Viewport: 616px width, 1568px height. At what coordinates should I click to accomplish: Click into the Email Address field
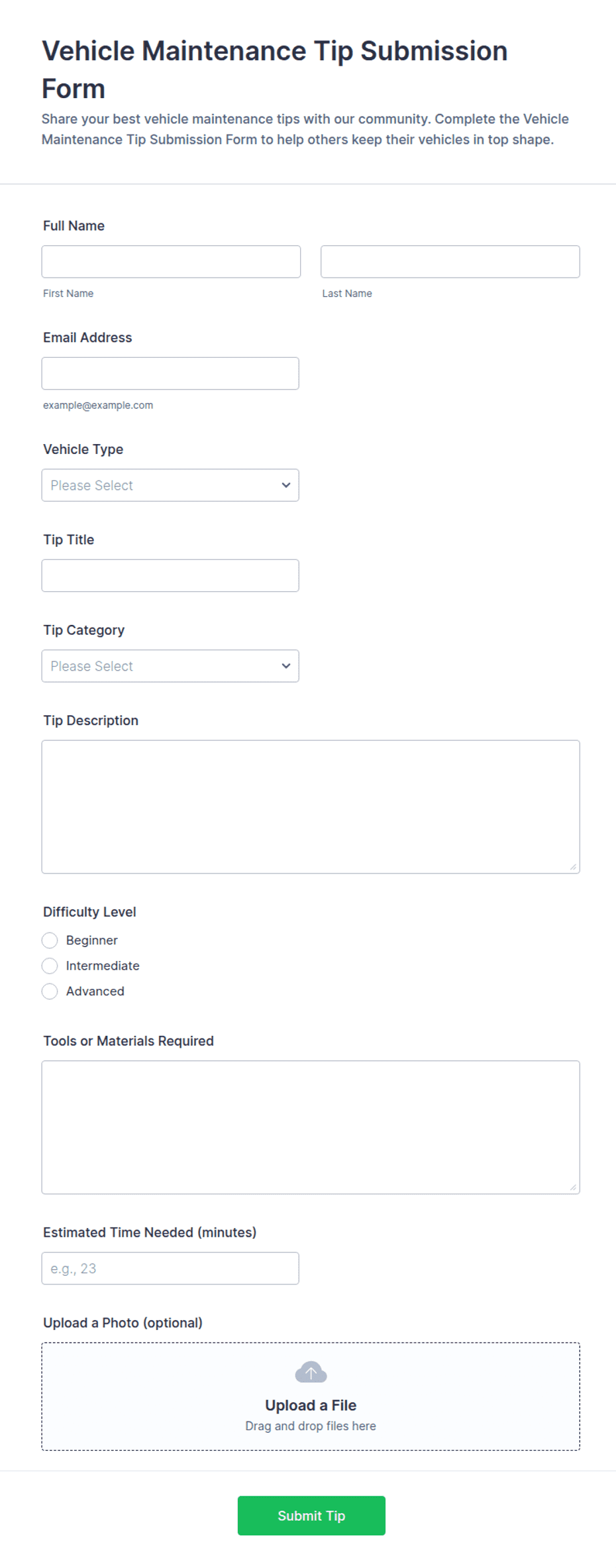pos(170,374)
